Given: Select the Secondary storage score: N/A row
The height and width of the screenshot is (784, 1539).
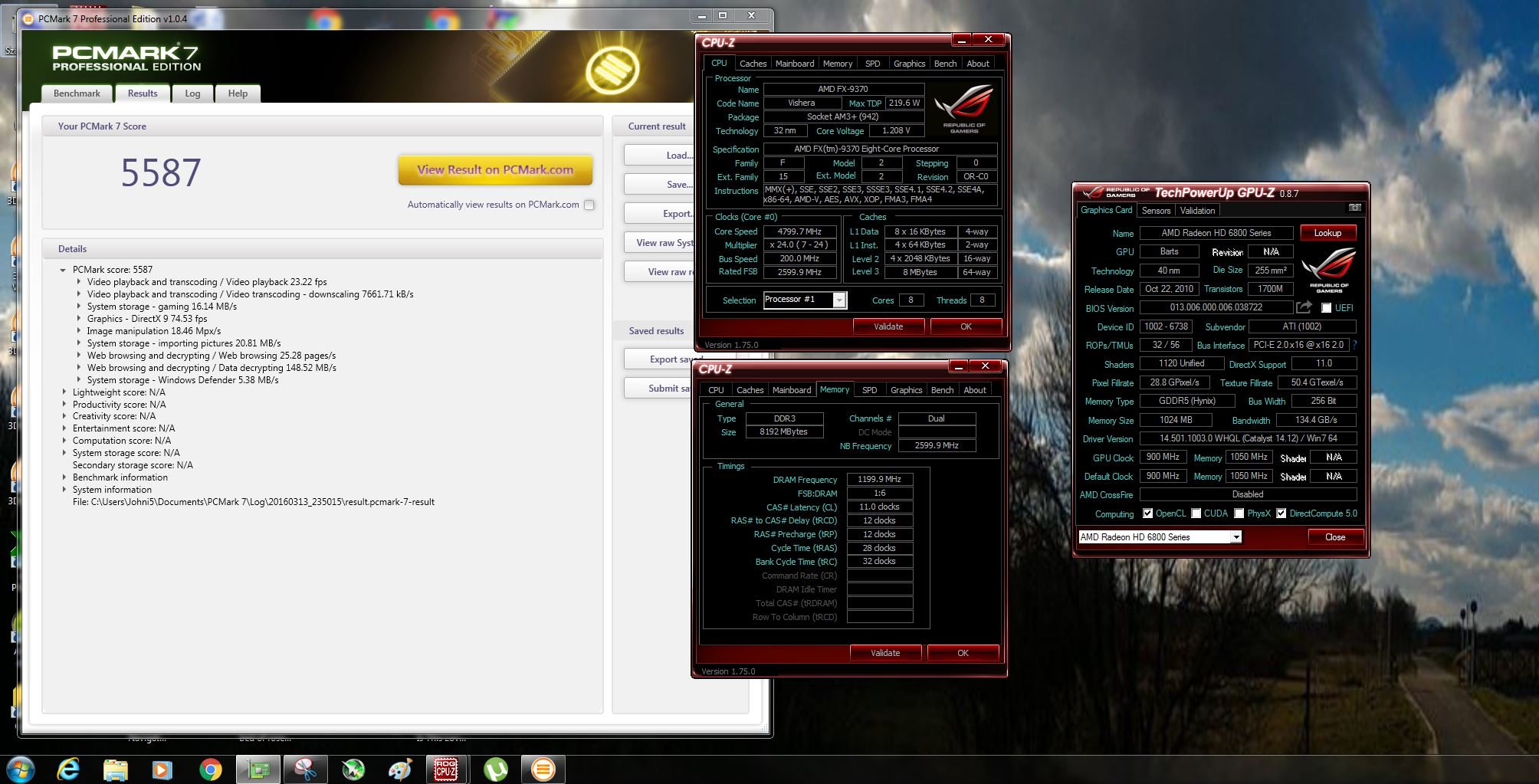Looking at the screenshot, I should [133, 465].
